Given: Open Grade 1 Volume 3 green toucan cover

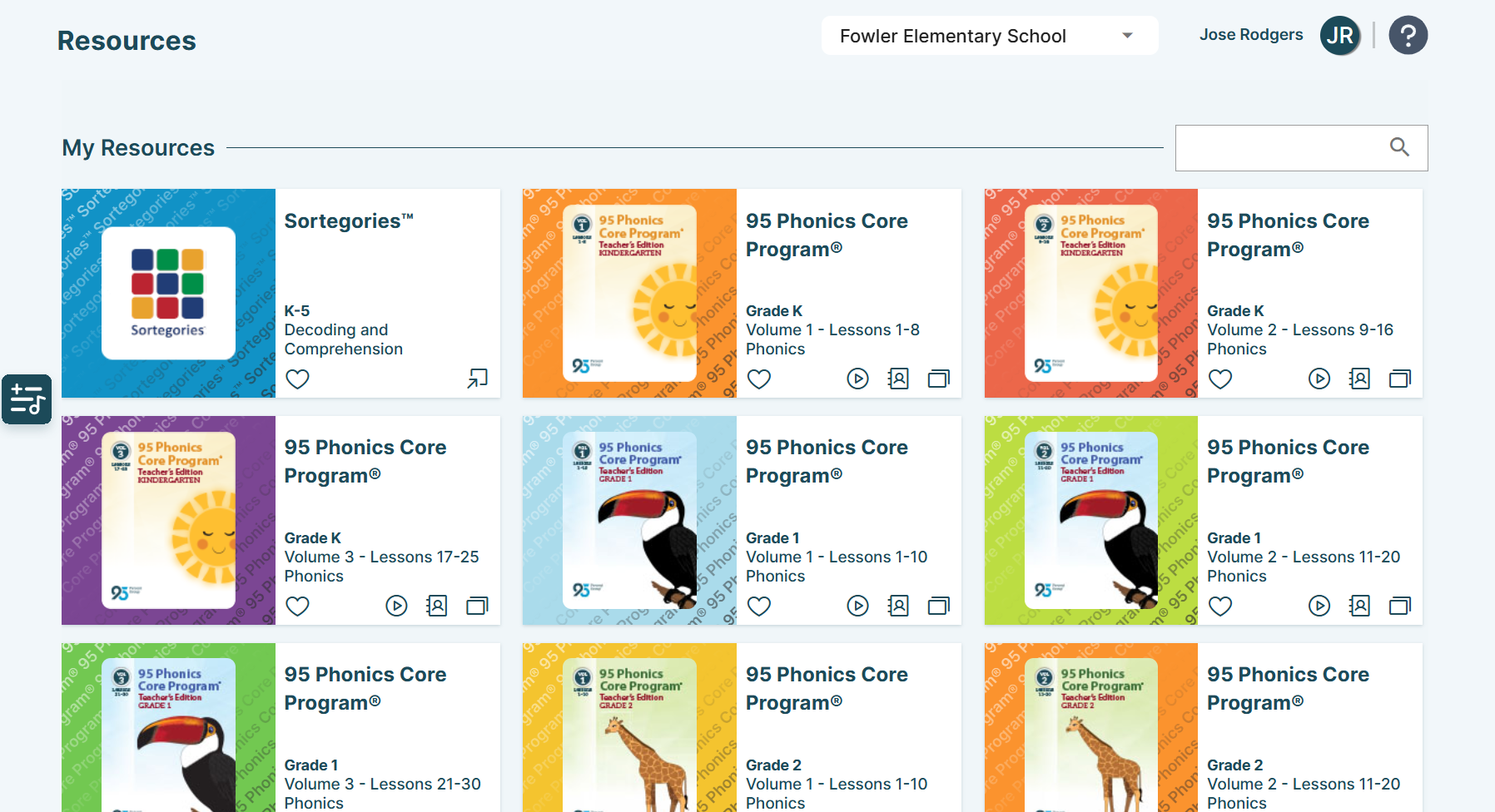Looking at the screenshot, I should (168, 727).
